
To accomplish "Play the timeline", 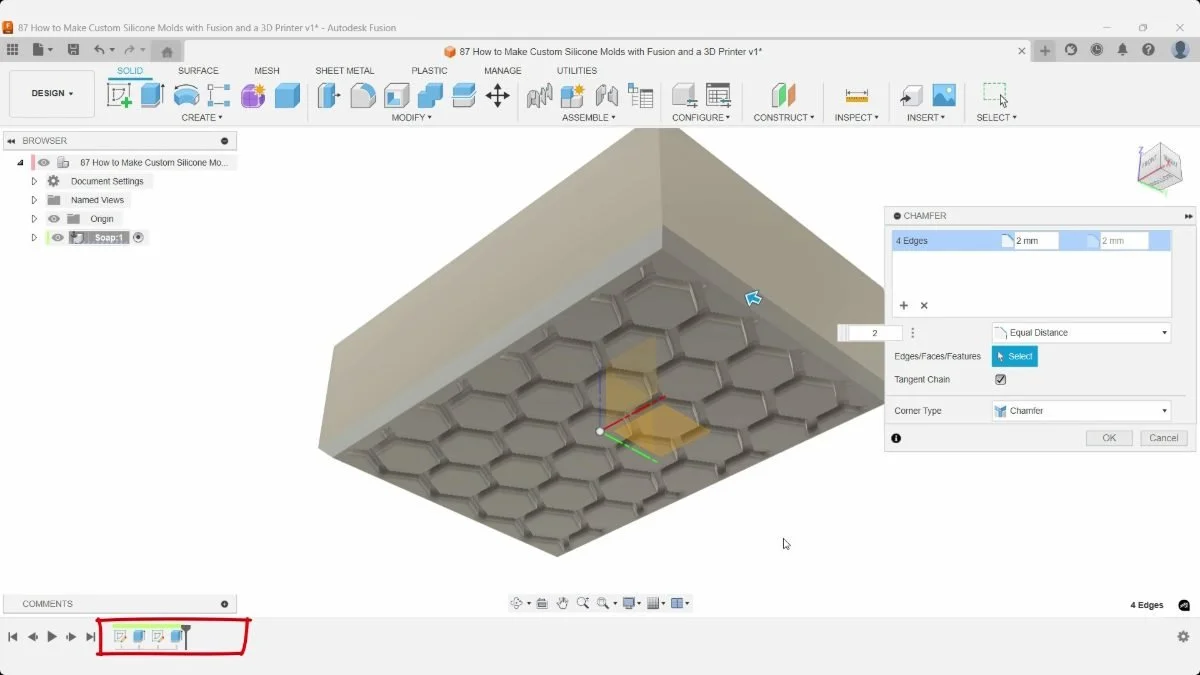I will point(52,637).
